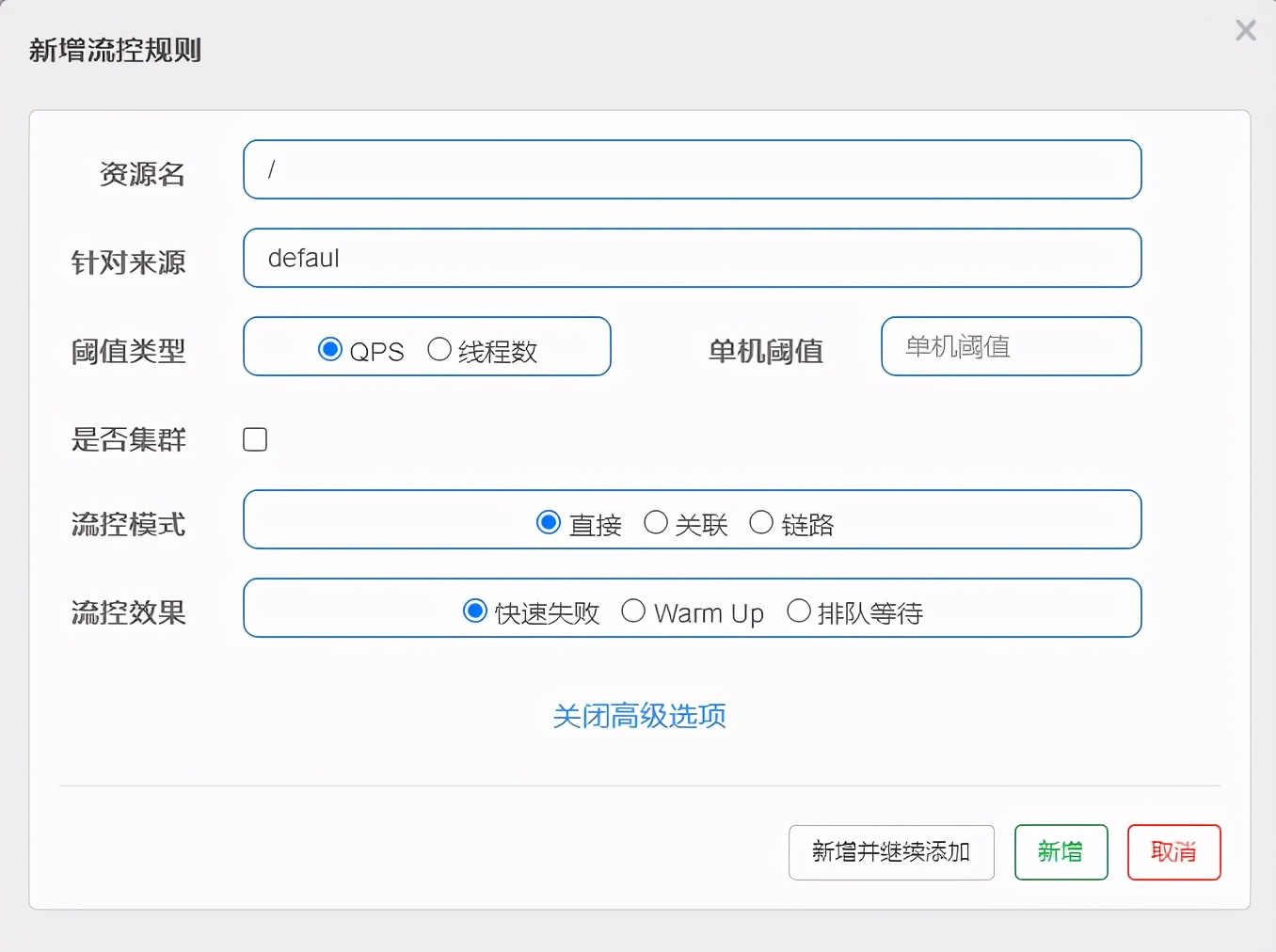Click the 针对来源 field containing defaul
Viewport: 1276px width, 952px height.
(692, 258)
